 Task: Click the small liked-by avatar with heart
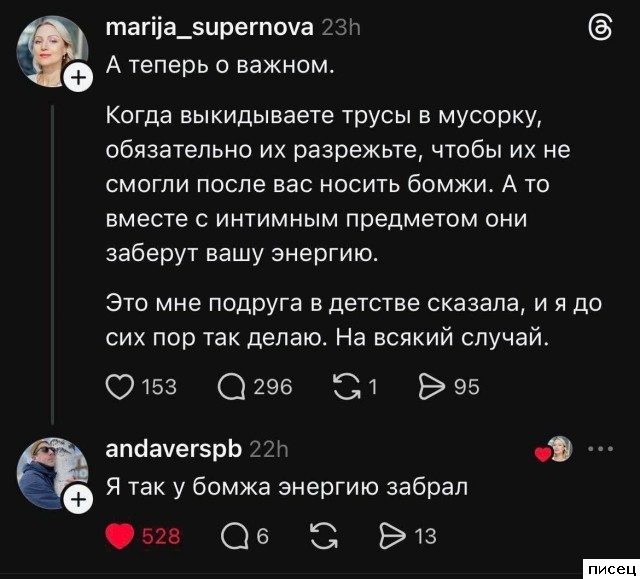(557, 451)
